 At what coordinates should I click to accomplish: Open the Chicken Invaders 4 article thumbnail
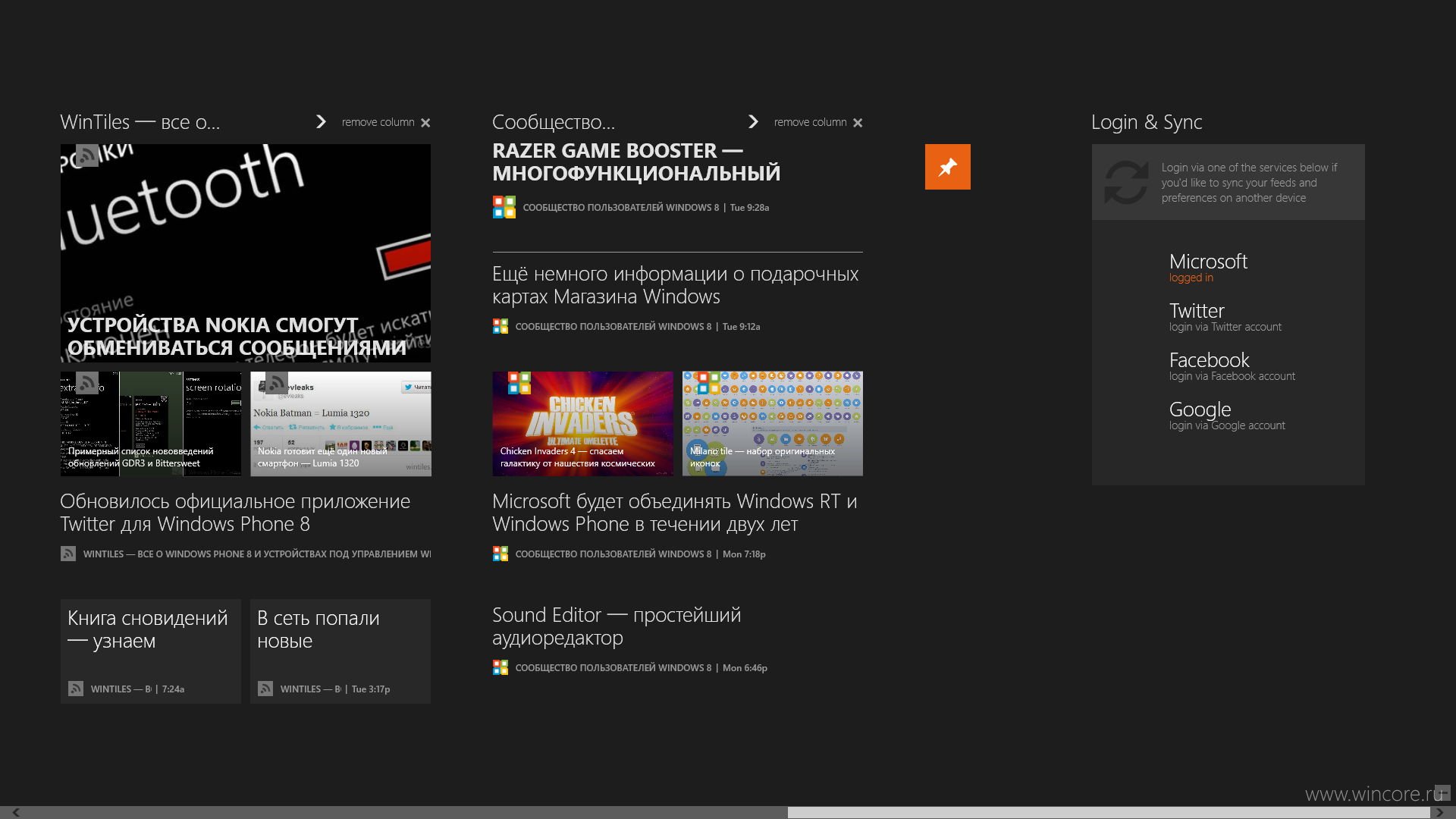tap(582, 424)
